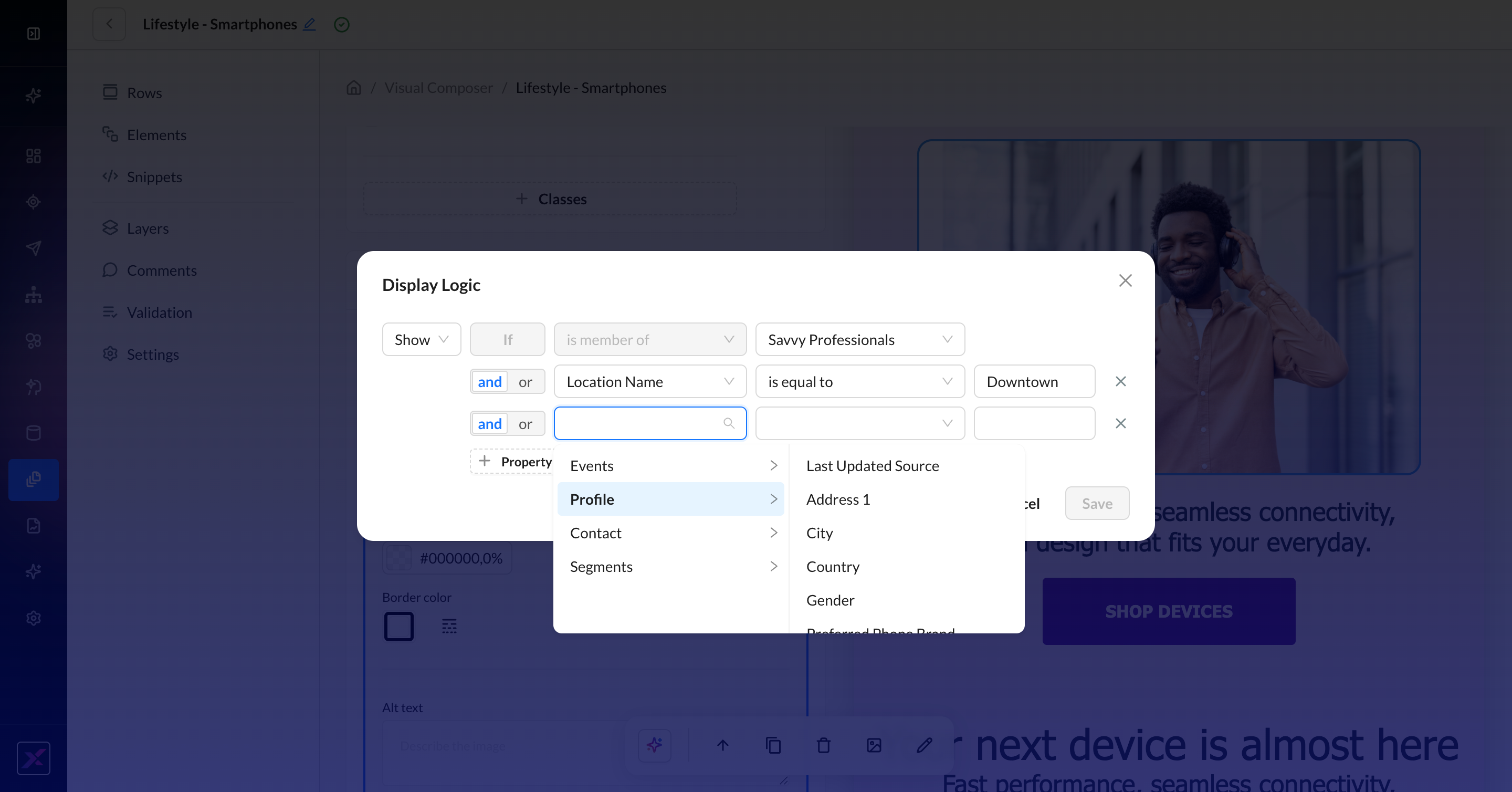Image resolution: width=1512 pixels, height=792 pixels.
Task: Remove the empty condition row
Action: tap(1120, 423)
